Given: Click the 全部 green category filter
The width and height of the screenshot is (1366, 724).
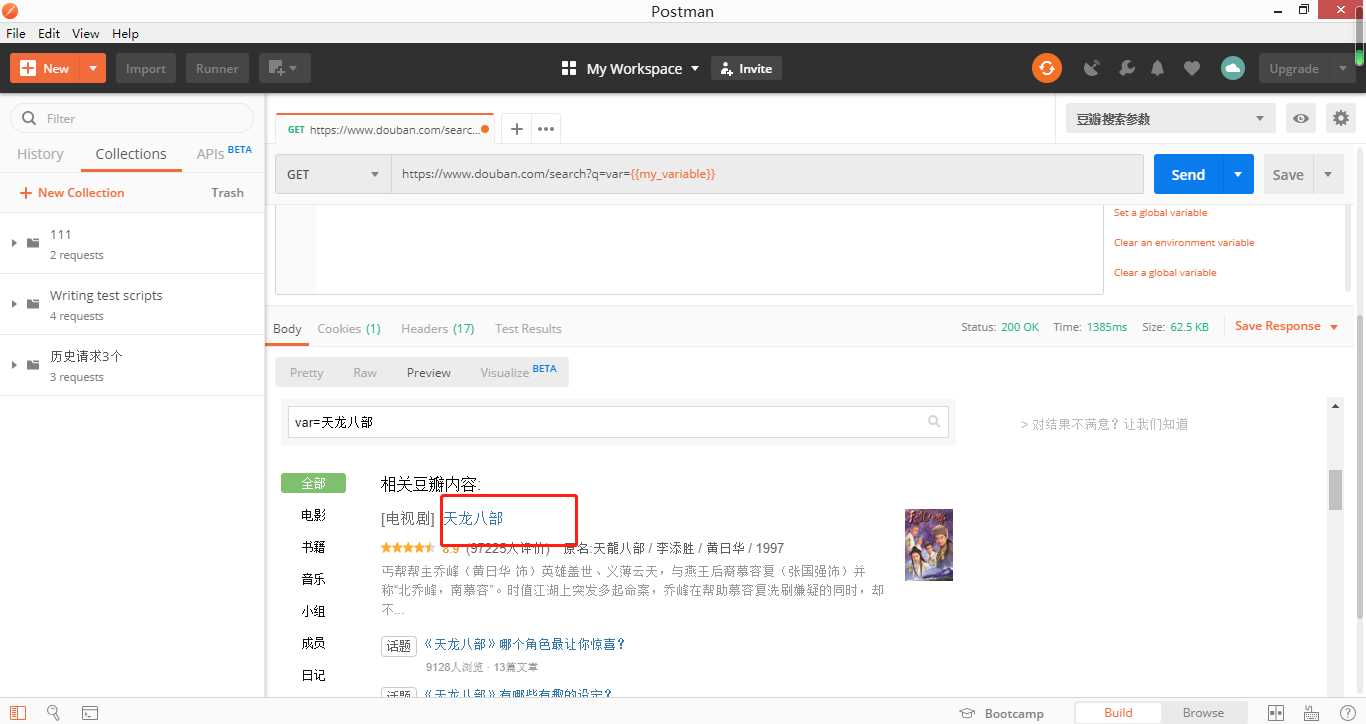Looking at the screenshot, I should point(313,483).
